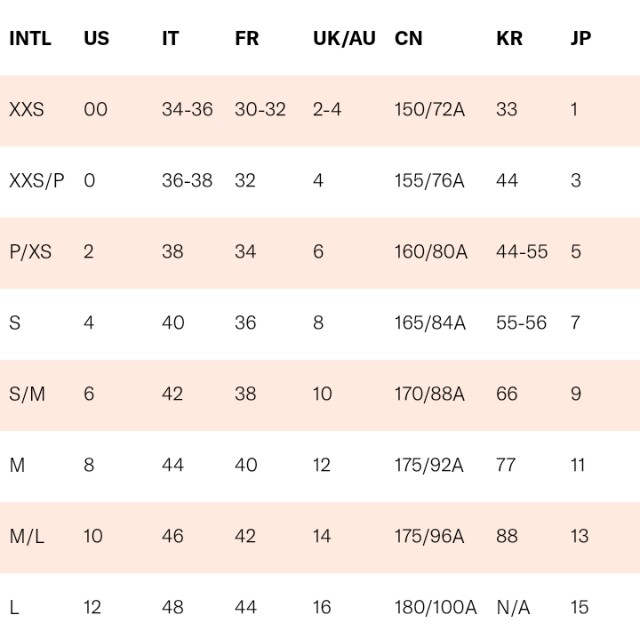Click the UK/AU column header
640x640 pixels.
click(344, 38)
